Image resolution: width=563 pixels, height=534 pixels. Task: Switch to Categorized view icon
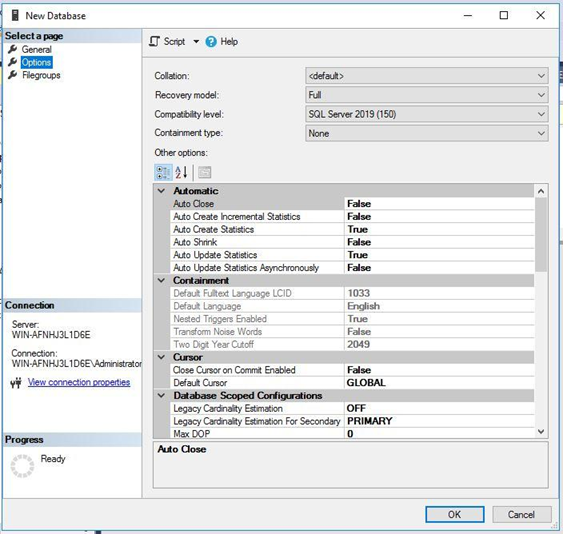pos(163,172)
